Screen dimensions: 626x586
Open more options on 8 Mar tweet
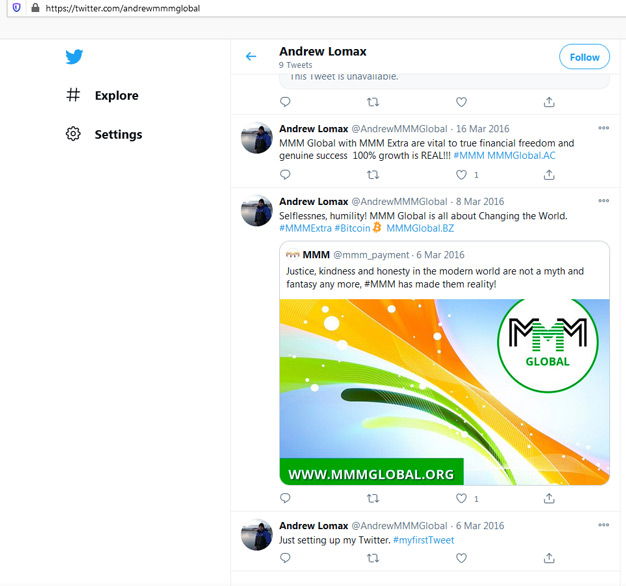[603, 202]
